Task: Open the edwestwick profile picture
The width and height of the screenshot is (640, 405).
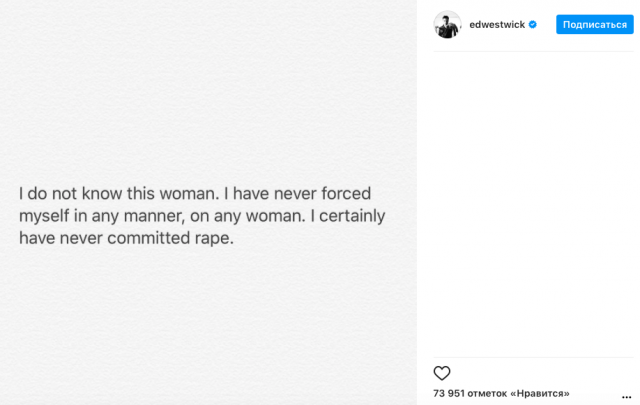Action: tap(447, 25)
